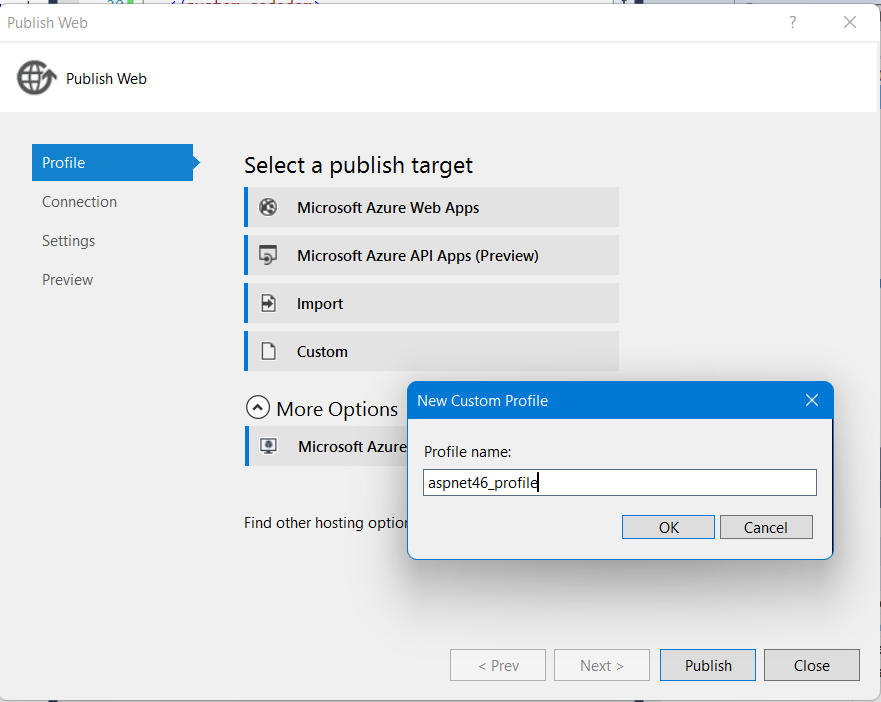Viewport: 881px width, 702px height.
Task: Close the New Custom Profile dialog
Action: [812, 400]
